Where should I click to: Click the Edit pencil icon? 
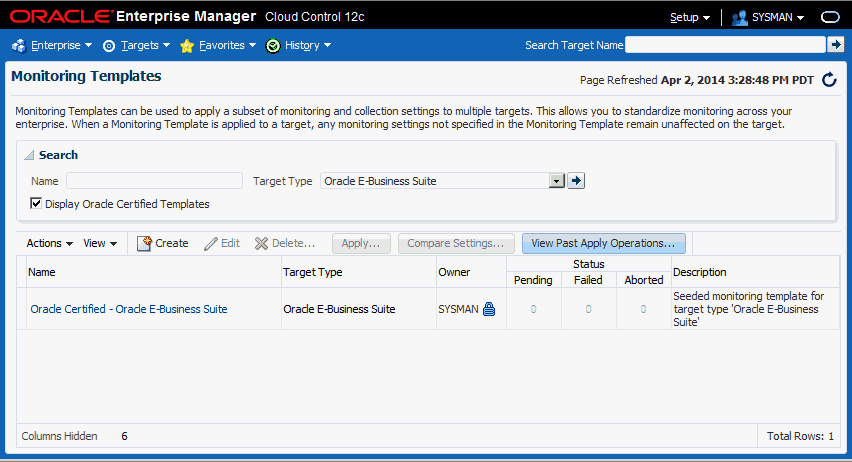pyautogui.click(x=211, y=244)
